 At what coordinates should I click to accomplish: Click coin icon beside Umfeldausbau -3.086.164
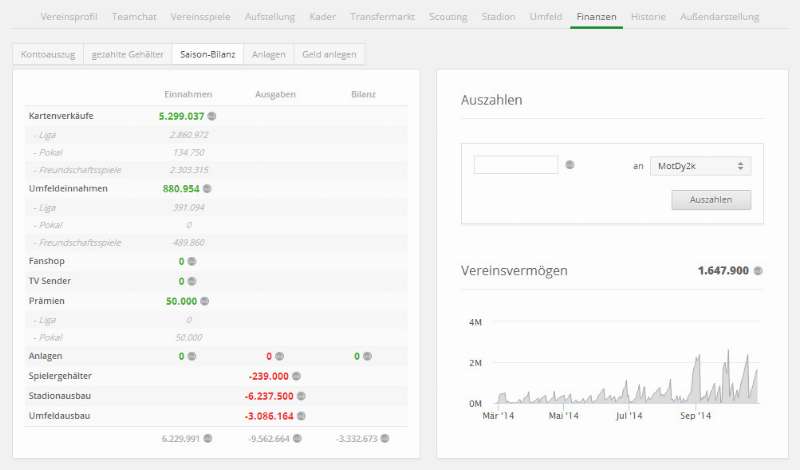click(x=300, y=415)
